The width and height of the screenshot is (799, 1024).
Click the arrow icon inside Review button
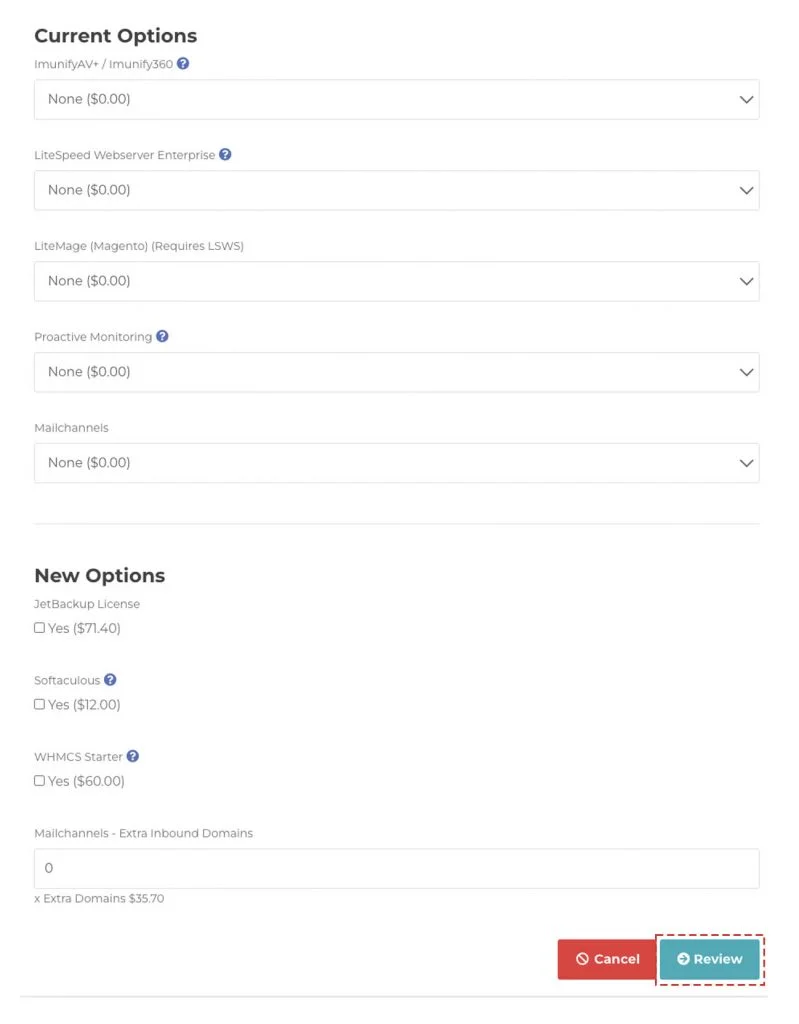[x=686, y=959]
